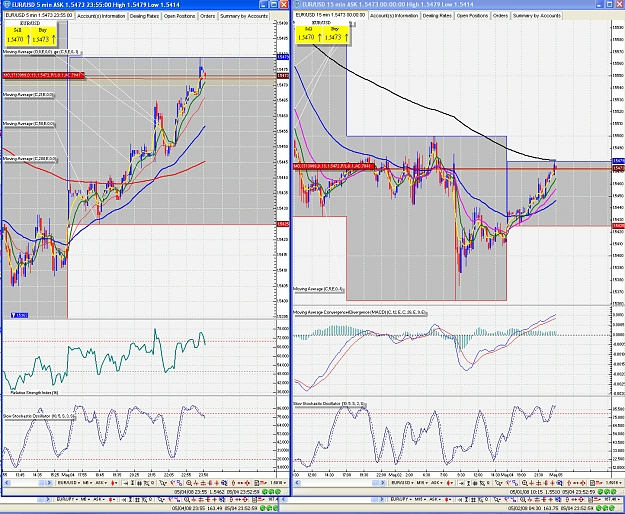This screenshot has height=514, width=625.
Task: Click red order label on 5 min chart
Action: (x=43, y=75)
